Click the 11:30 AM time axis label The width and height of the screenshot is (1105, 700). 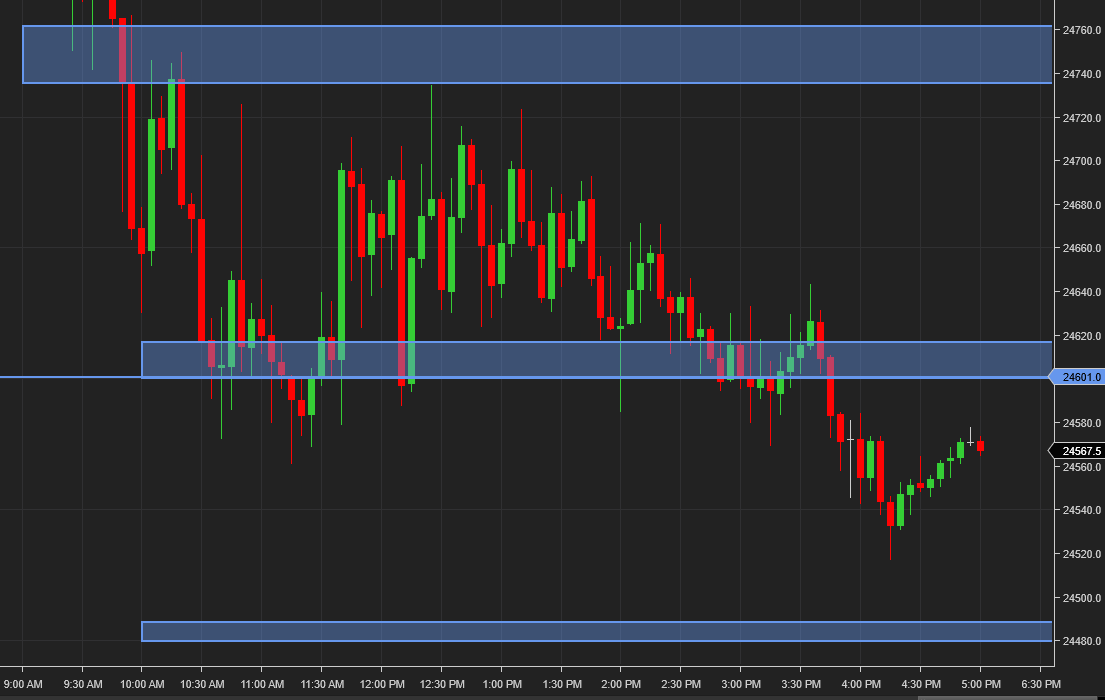[x=322, y=684]
